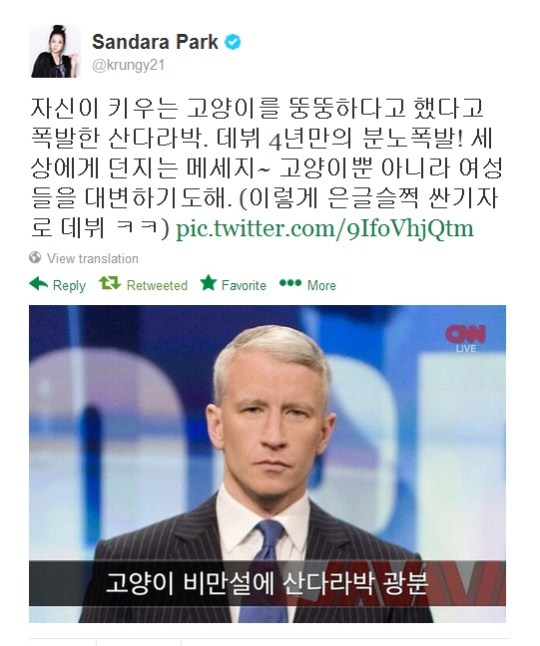540x646 pixels.
Task: Undo retweet via the Retweeted label
Action: pyautogui.click(x=157, y=285)
